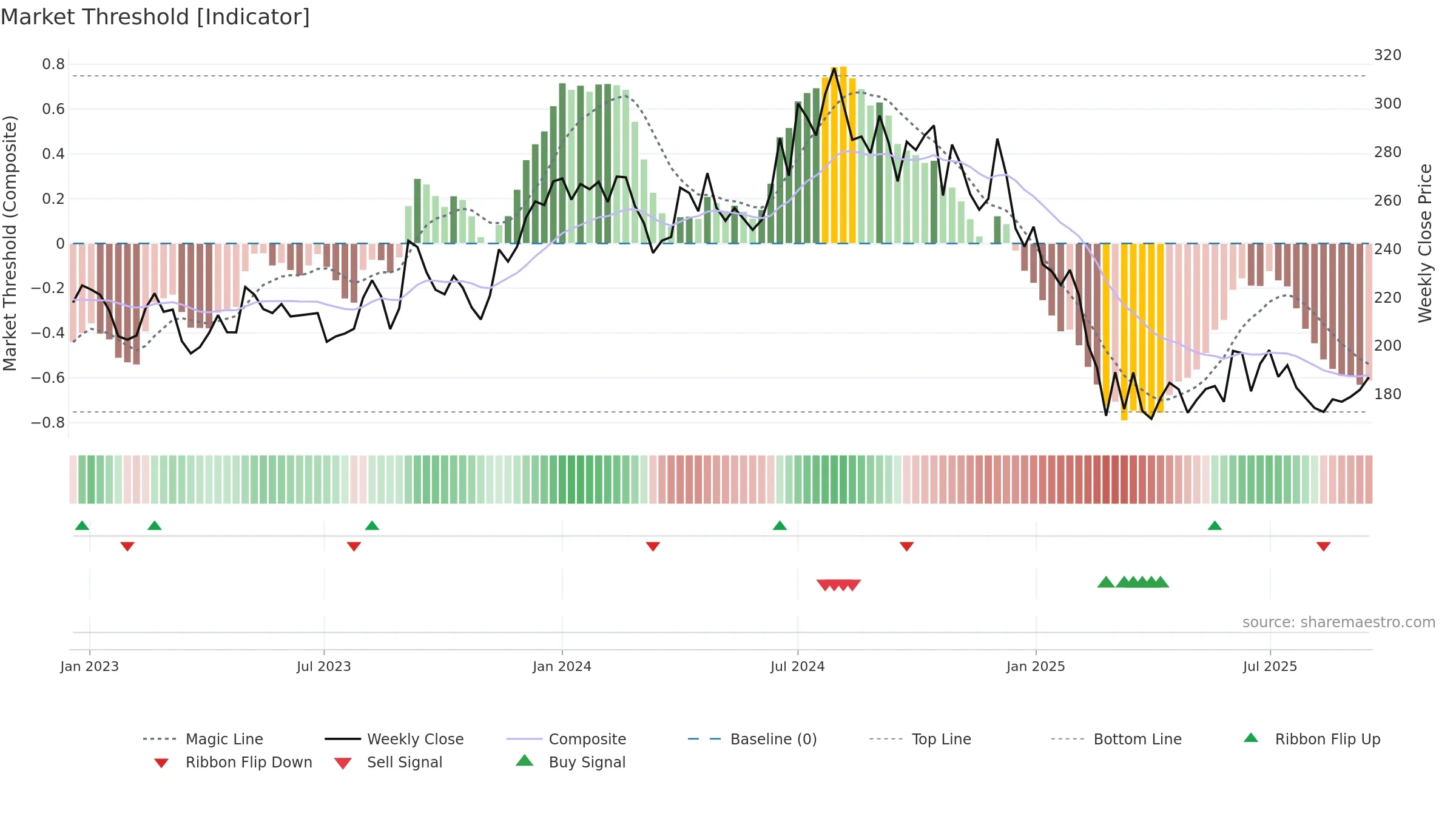Viewport: 1456px width, 819px height.
Task: Toggle the Ribbon Flip Down legend entry
Action: point(233,762)
